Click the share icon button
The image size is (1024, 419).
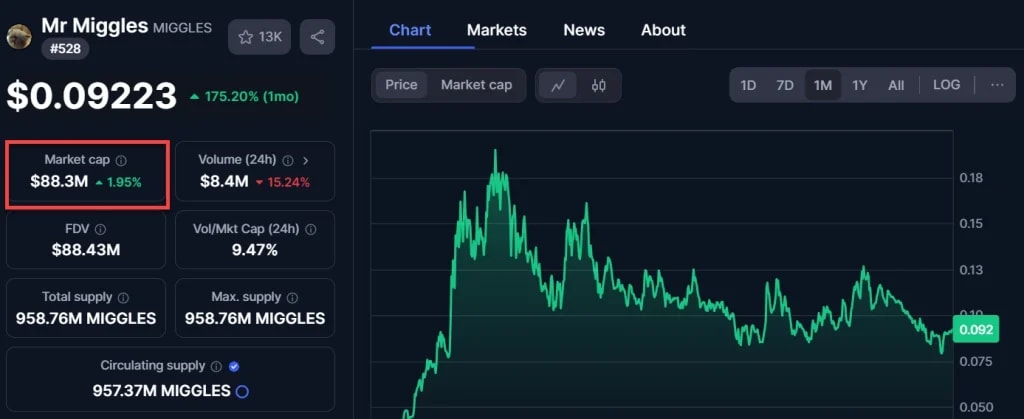[x=317, y=37]
